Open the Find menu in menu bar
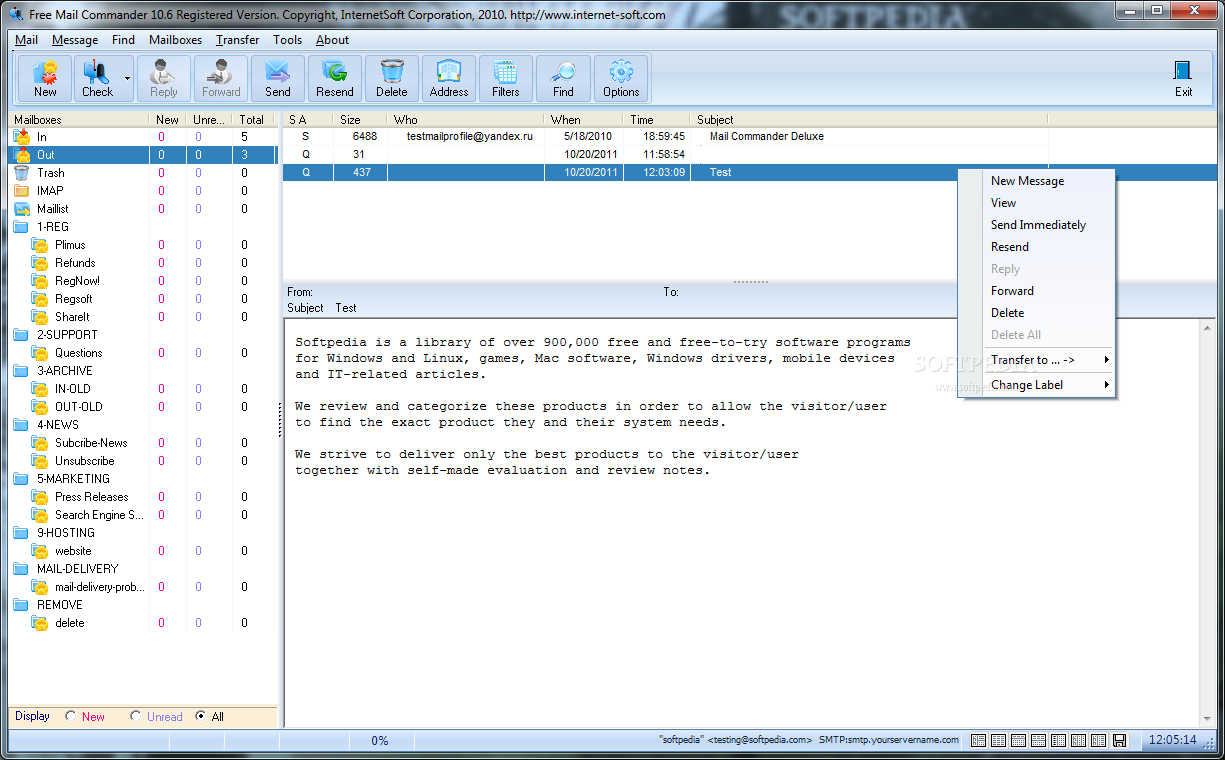This screenshot has width=1225, height=760. pos(123,40)
